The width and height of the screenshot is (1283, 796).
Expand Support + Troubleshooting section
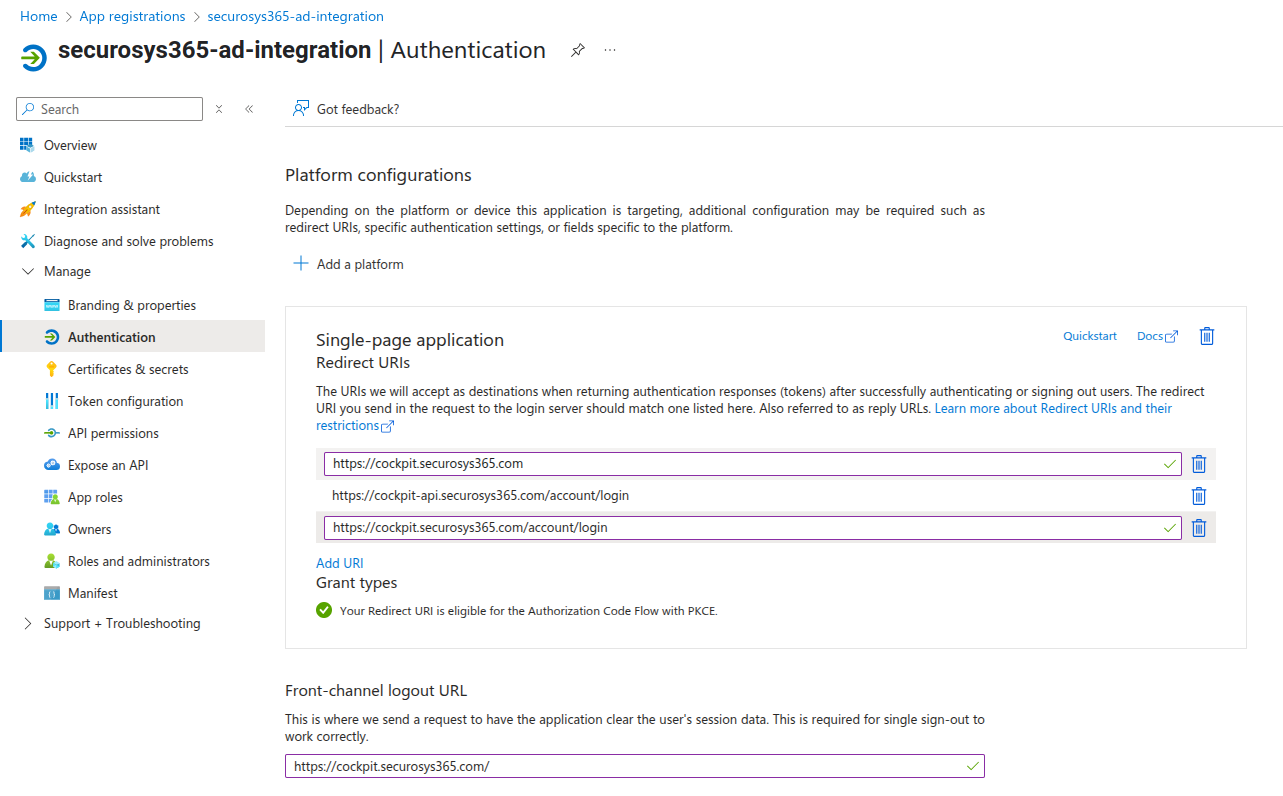point(28,624)
